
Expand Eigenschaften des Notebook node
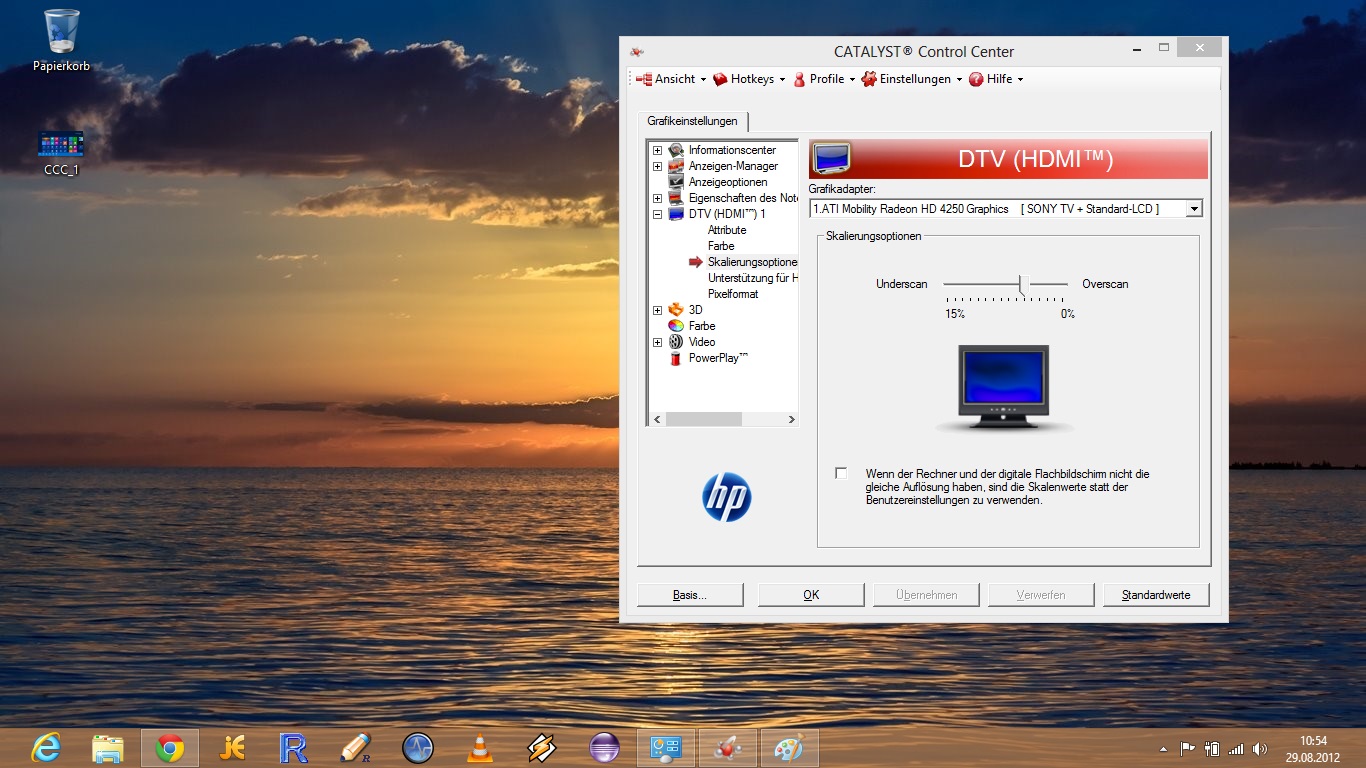[657, 198]
